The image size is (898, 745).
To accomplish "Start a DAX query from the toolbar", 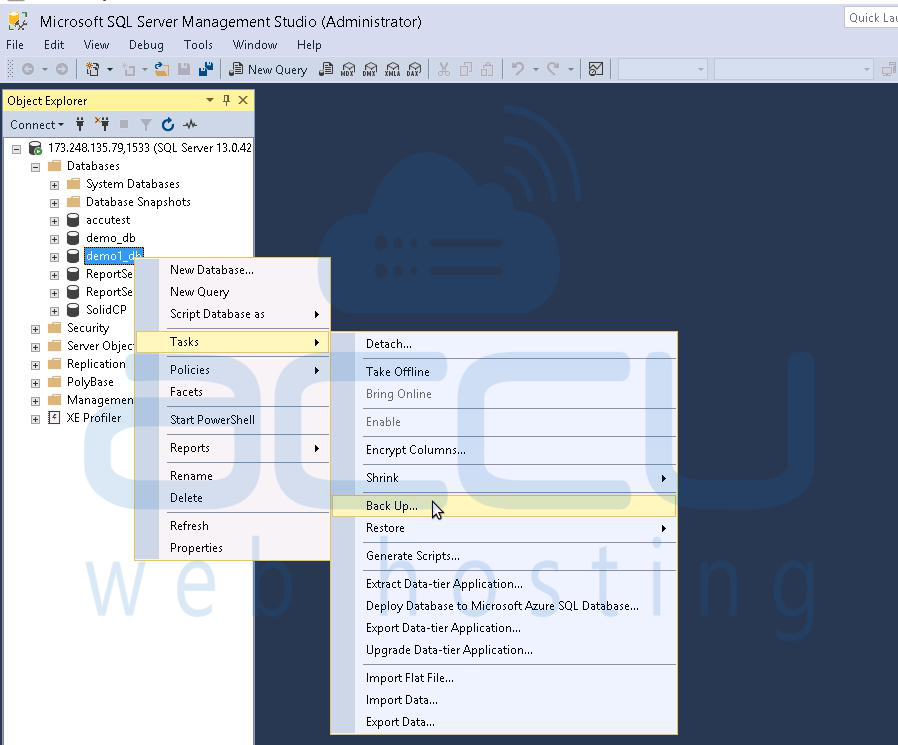I will point(414,69).
